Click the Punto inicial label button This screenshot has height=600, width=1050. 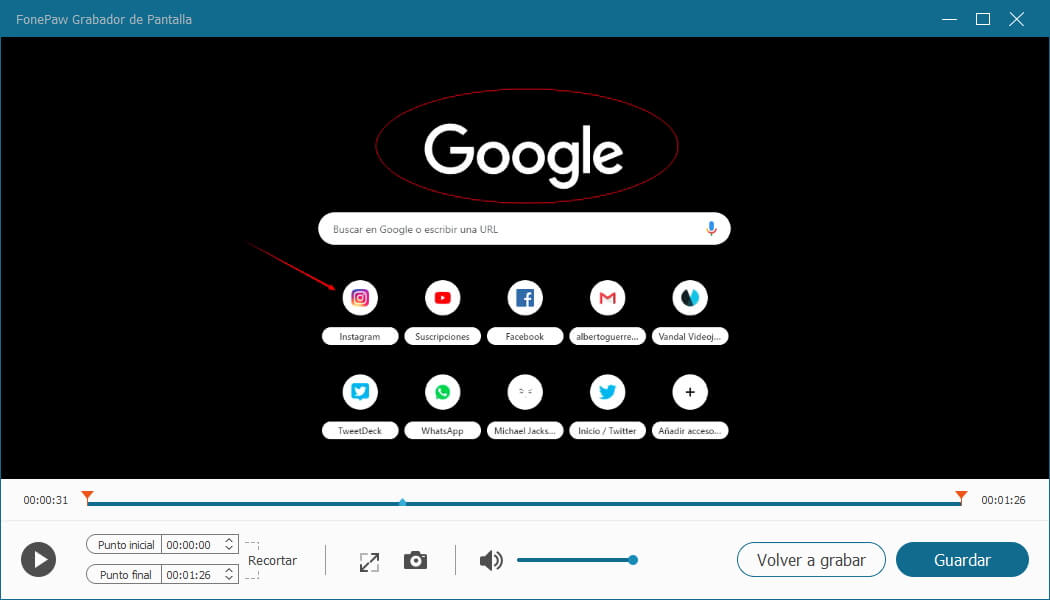pyautogui.click(x=125, y=544)
